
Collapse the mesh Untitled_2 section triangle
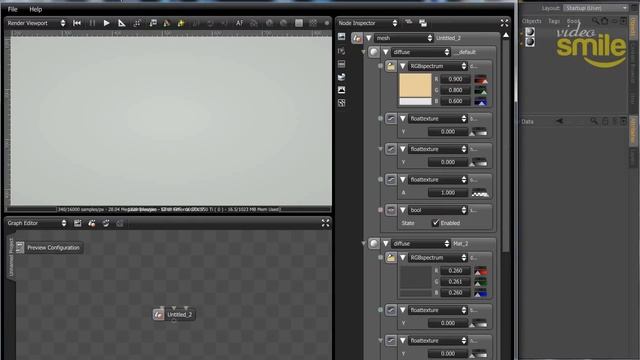pos(369,38)
